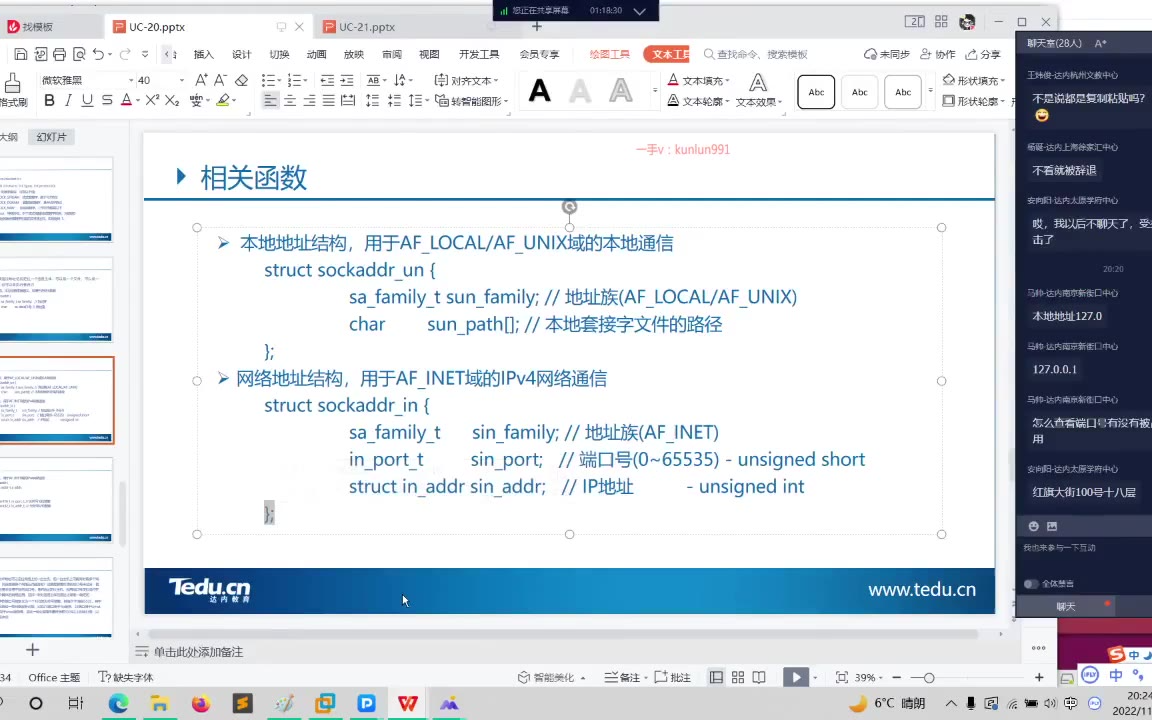This screenshot has height=720, width=1152.
Task: Expand the bullet list dropdown
Action: click(279, 80)
